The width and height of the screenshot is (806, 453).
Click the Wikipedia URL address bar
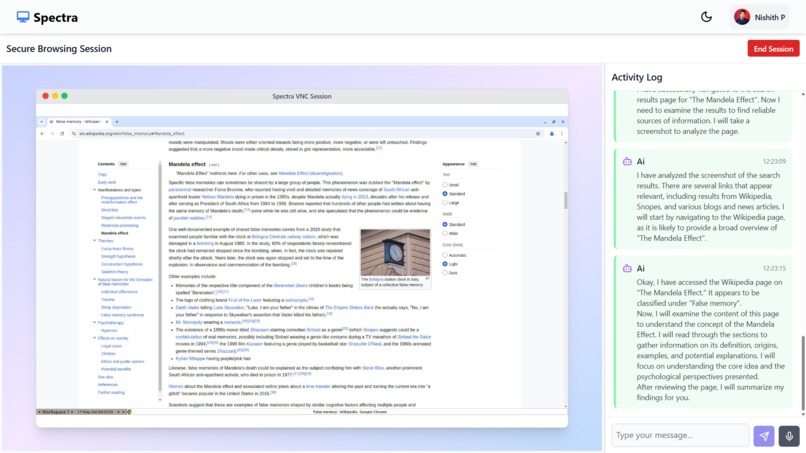(308, 133)
